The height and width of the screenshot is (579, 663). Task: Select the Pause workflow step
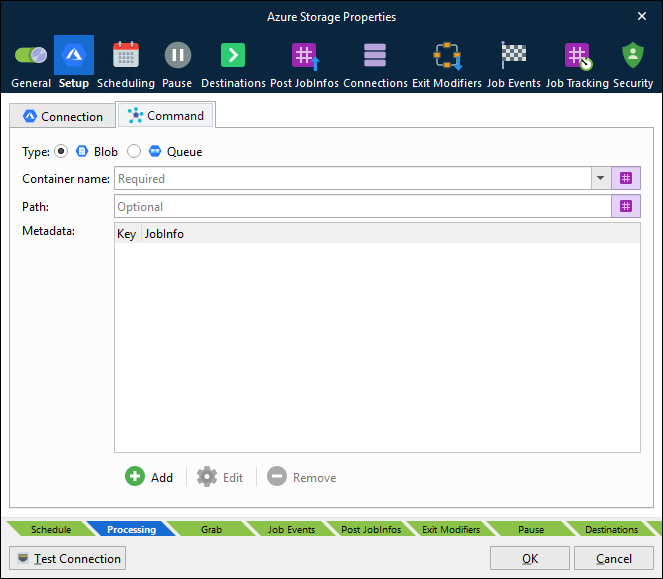(531, 529)
